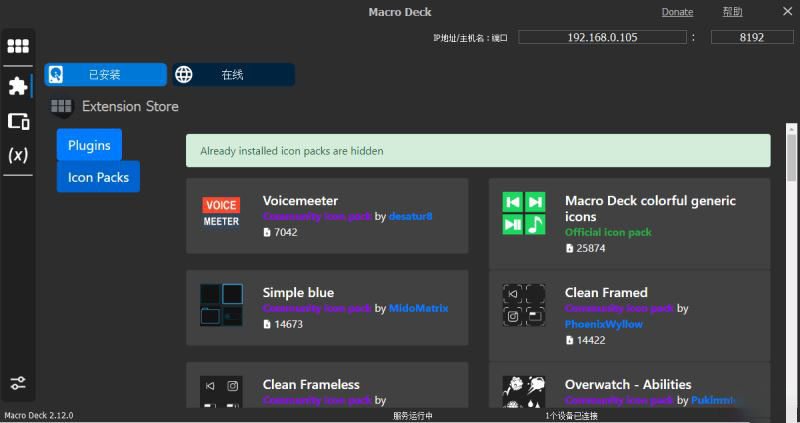
Task: Switch to the 已安装 installed tab
Action: [105, 75]
